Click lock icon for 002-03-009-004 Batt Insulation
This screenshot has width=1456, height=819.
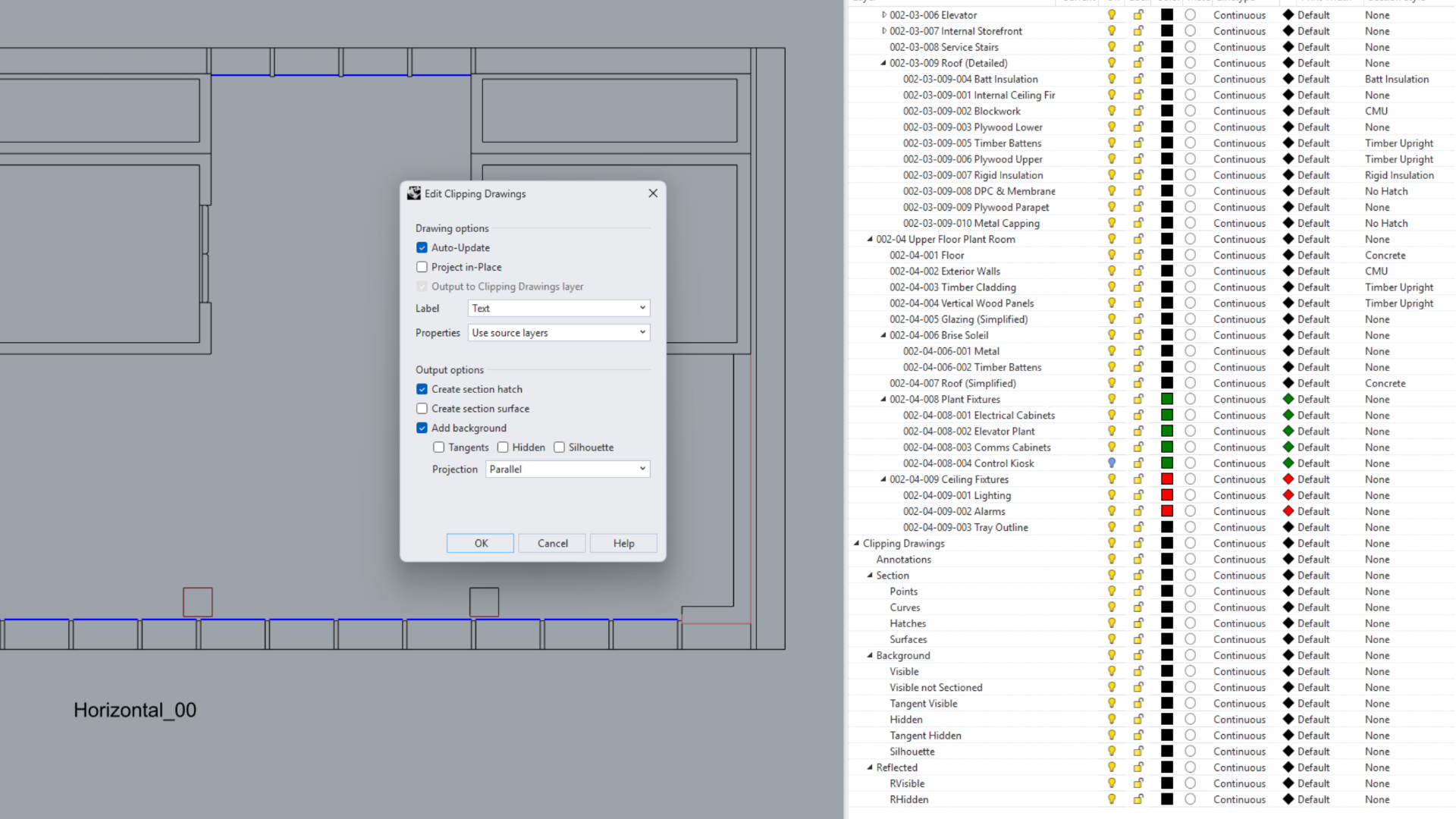pyautogui.click(x=1138, y=80)
